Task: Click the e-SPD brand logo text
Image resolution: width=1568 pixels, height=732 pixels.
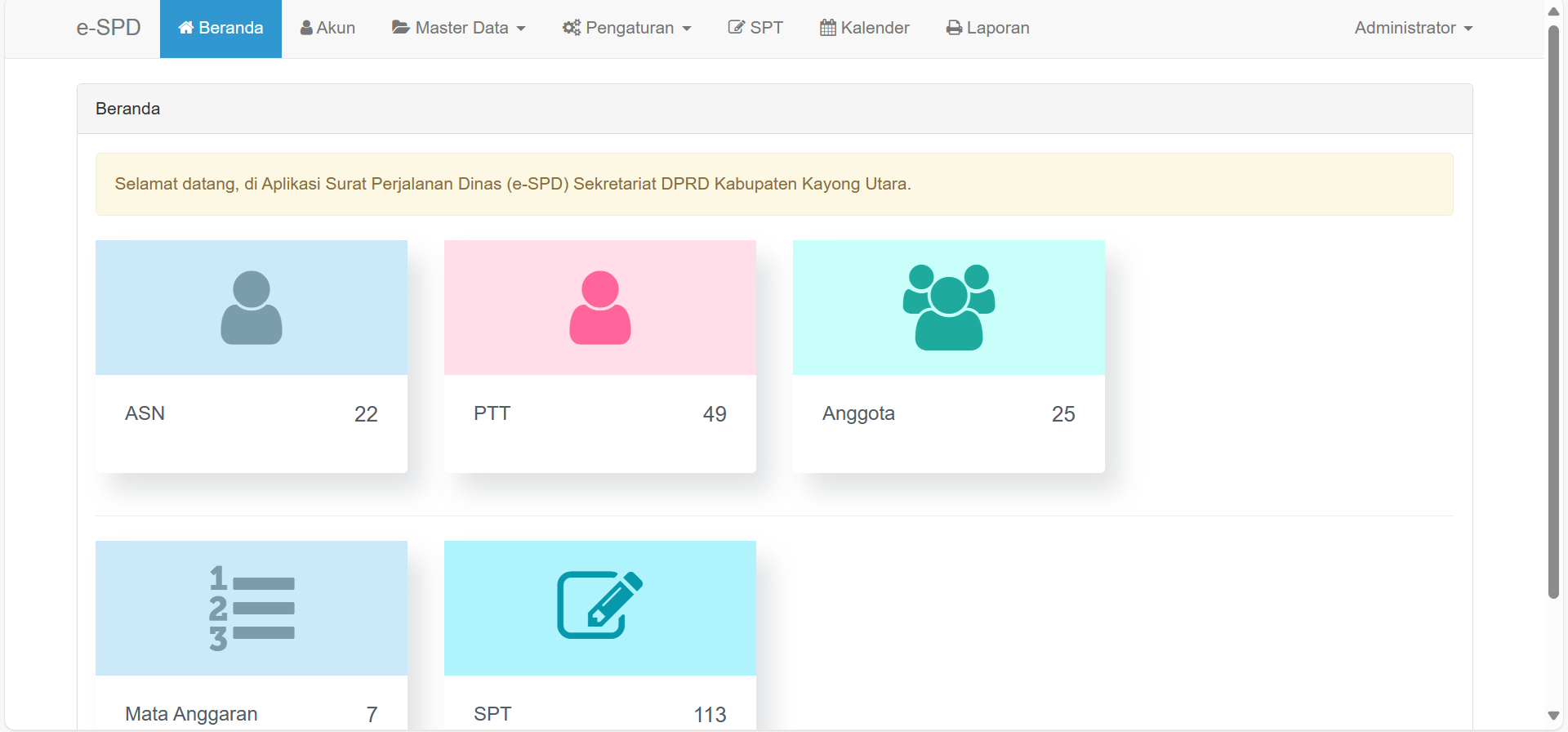Action: [x=109, y=28]
